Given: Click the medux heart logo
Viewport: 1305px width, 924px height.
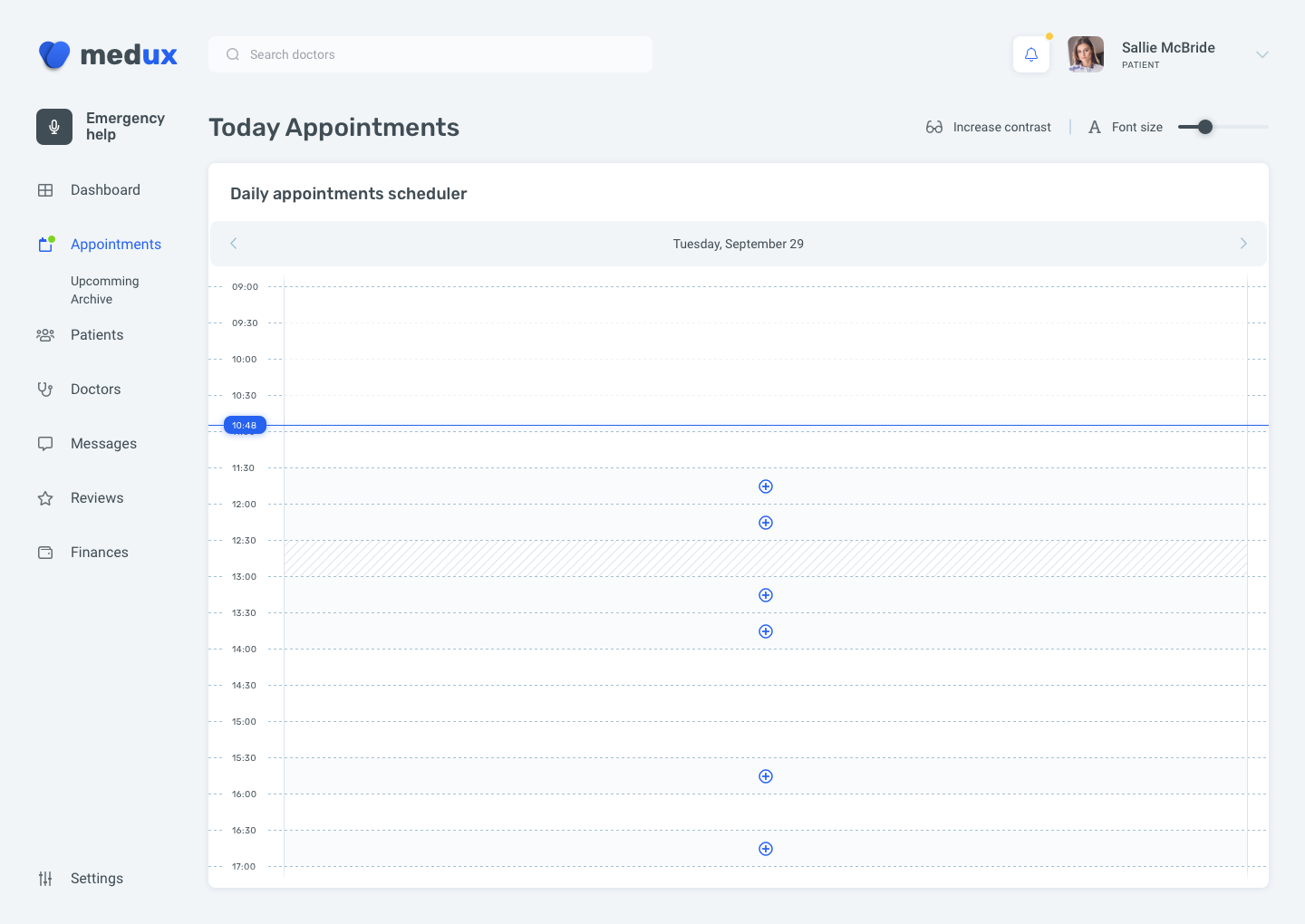Looking at the screenshot, I should [x=54, y=54].
